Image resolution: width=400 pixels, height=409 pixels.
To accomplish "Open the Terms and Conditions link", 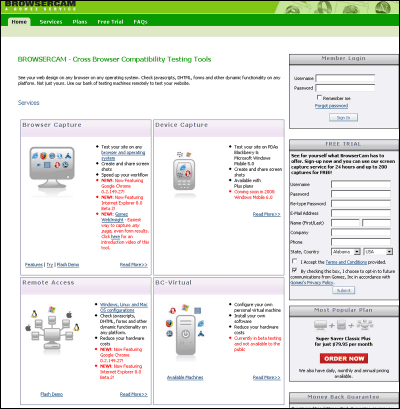I will [x=346, y=262].
